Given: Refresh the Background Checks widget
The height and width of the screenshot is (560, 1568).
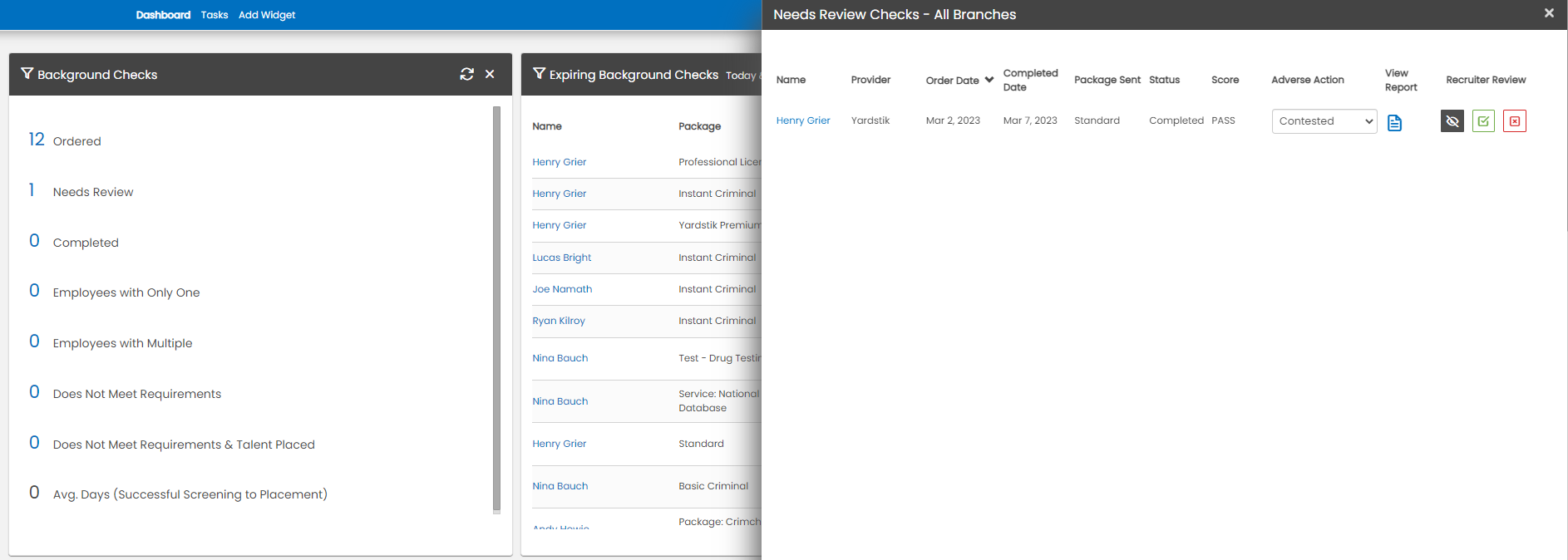Looking at the screenshot, I should point(467,74).
